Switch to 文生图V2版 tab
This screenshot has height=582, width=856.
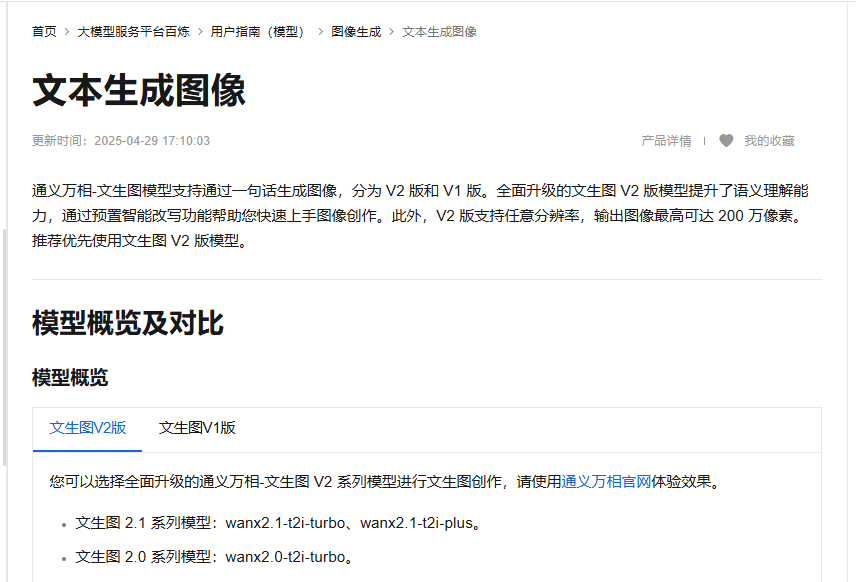coord(88,428)
